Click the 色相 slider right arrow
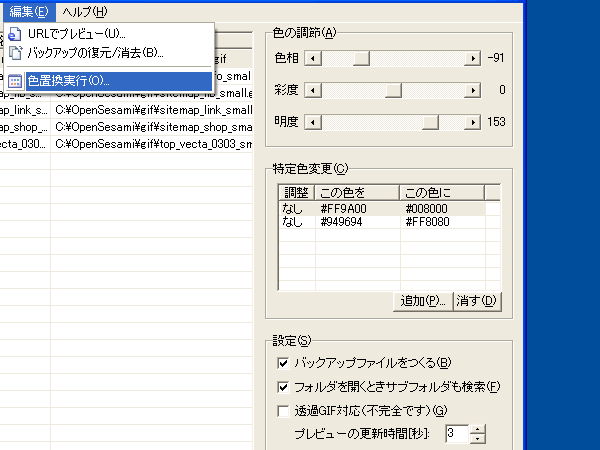This screenshot has width=600, height=450. coord(473,59)
